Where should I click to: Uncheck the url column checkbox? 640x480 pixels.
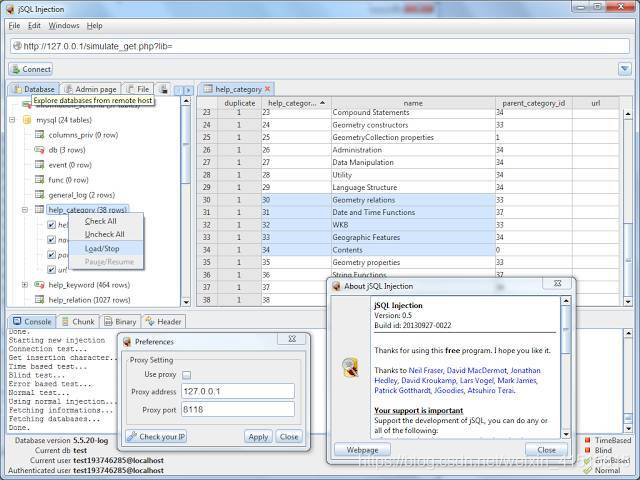point(51,269)
